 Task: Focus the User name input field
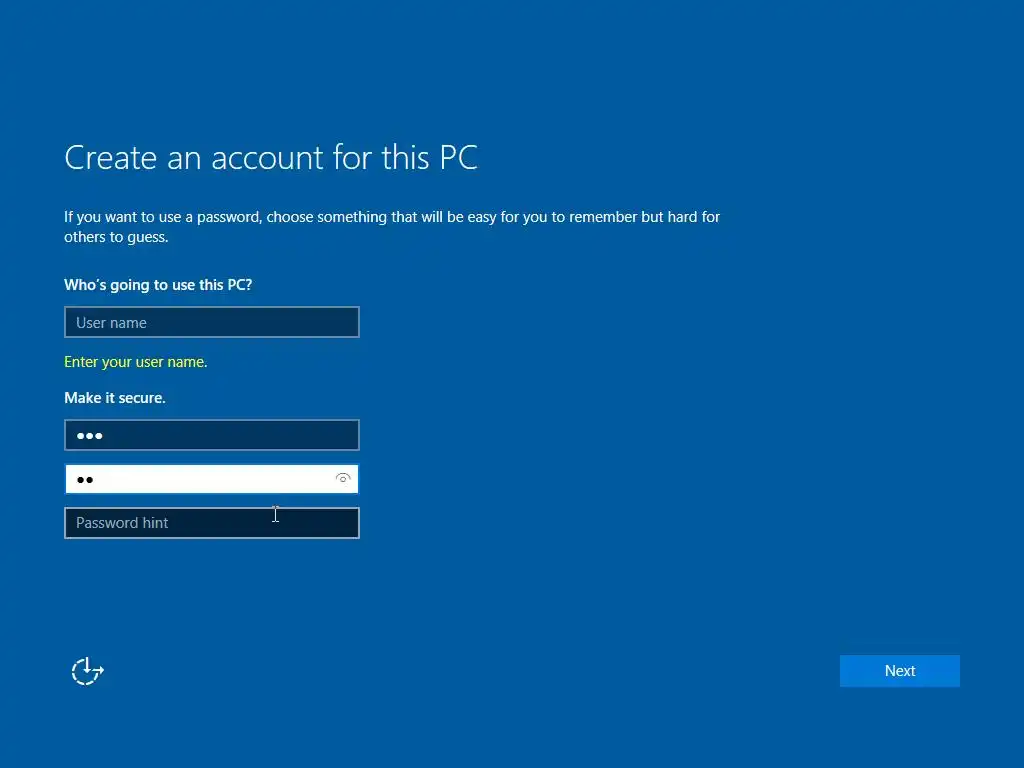[x=212, y=322]
